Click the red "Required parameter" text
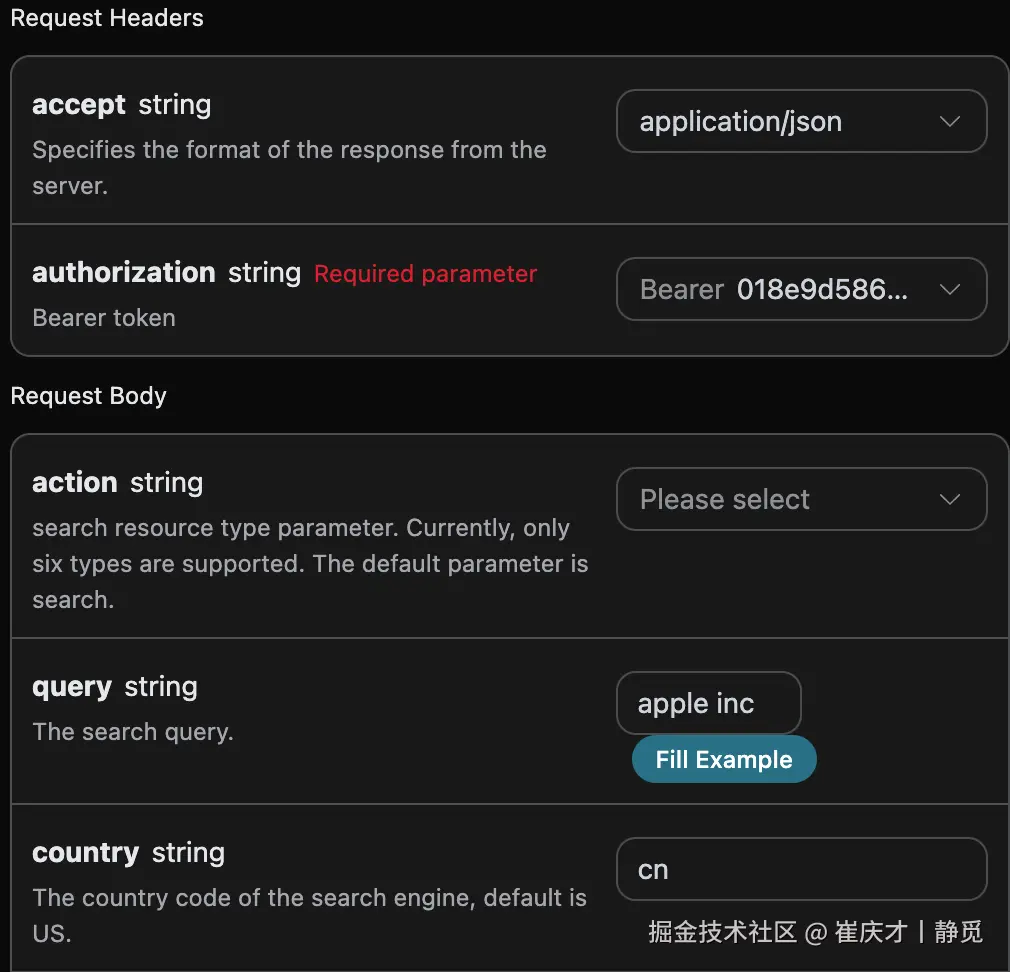Screen dimensions: 1010x972 tap(425, 274)
